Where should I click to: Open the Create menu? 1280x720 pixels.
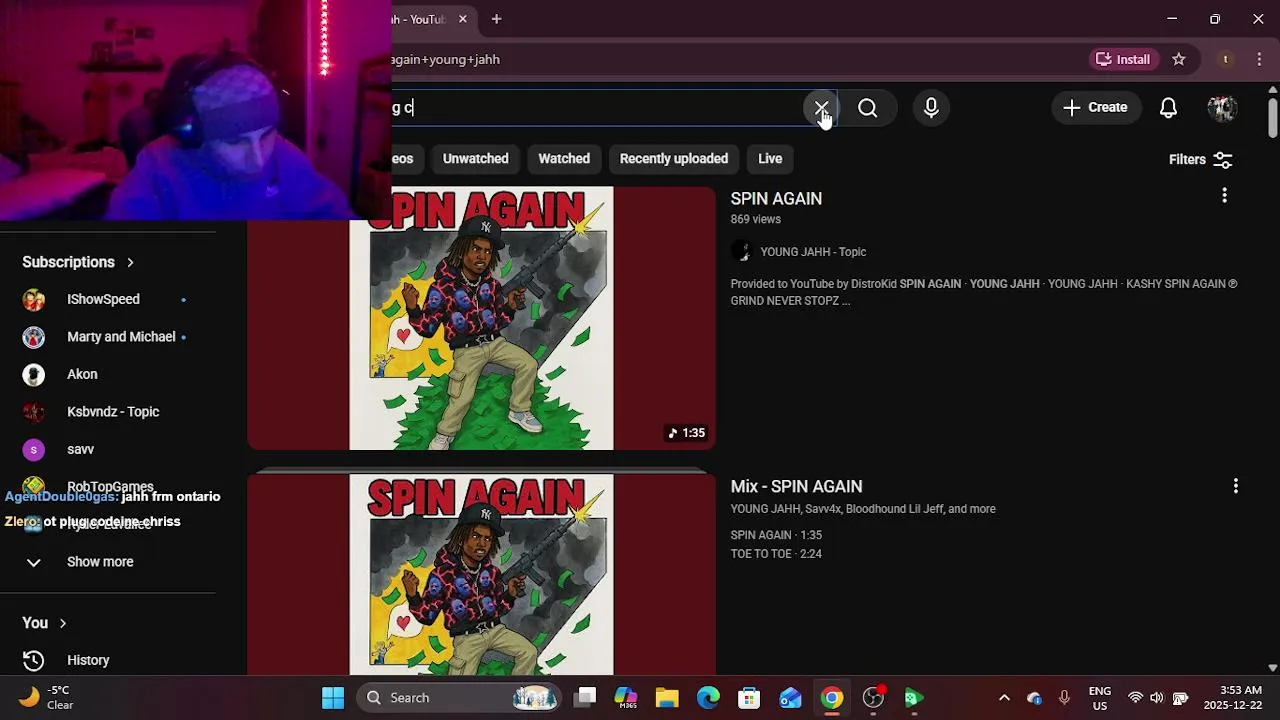click(x=1095, y=108)
